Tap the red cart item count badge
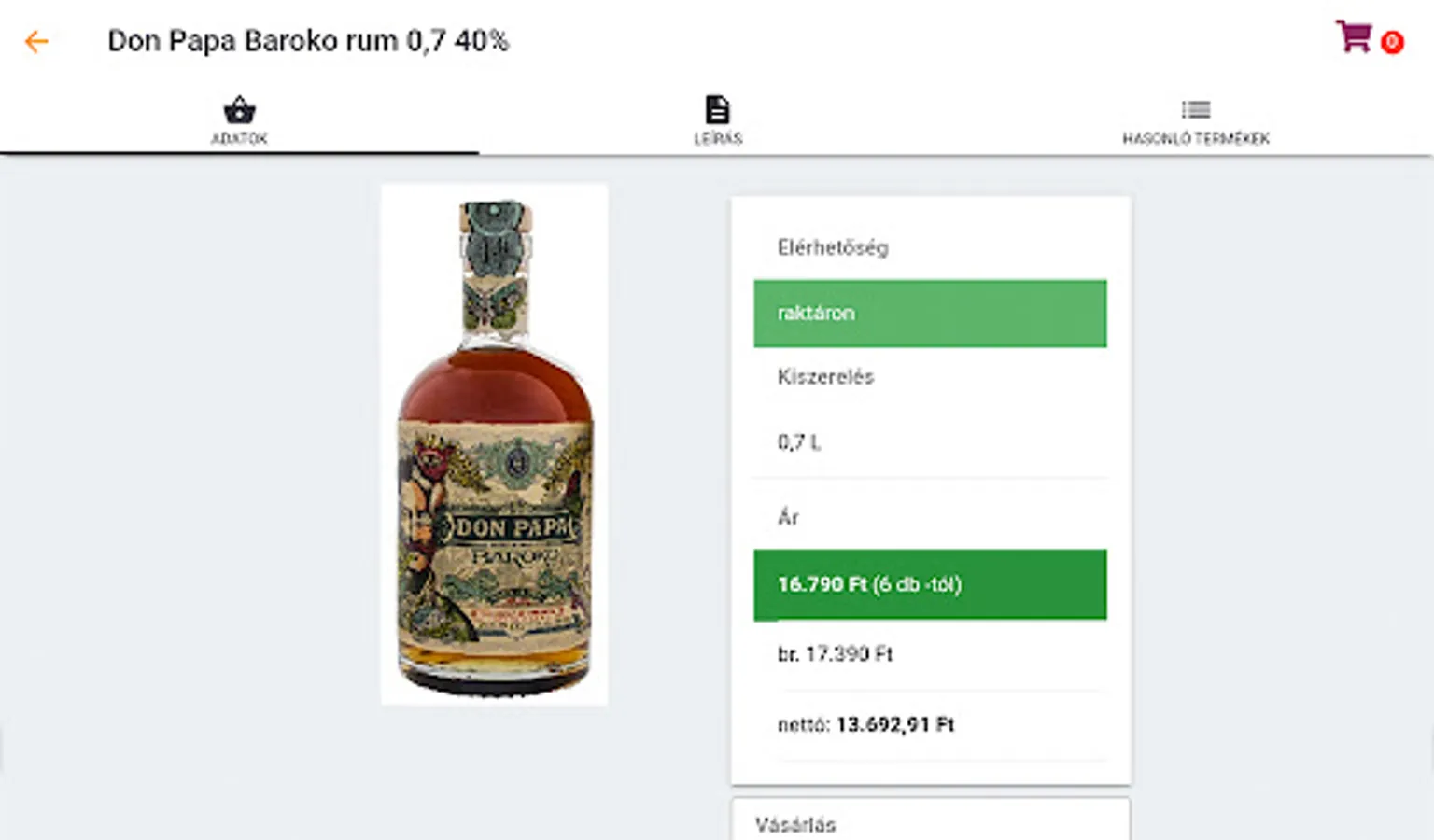The height and width of the screenshot is (840, 1434). click(1392, 42)
